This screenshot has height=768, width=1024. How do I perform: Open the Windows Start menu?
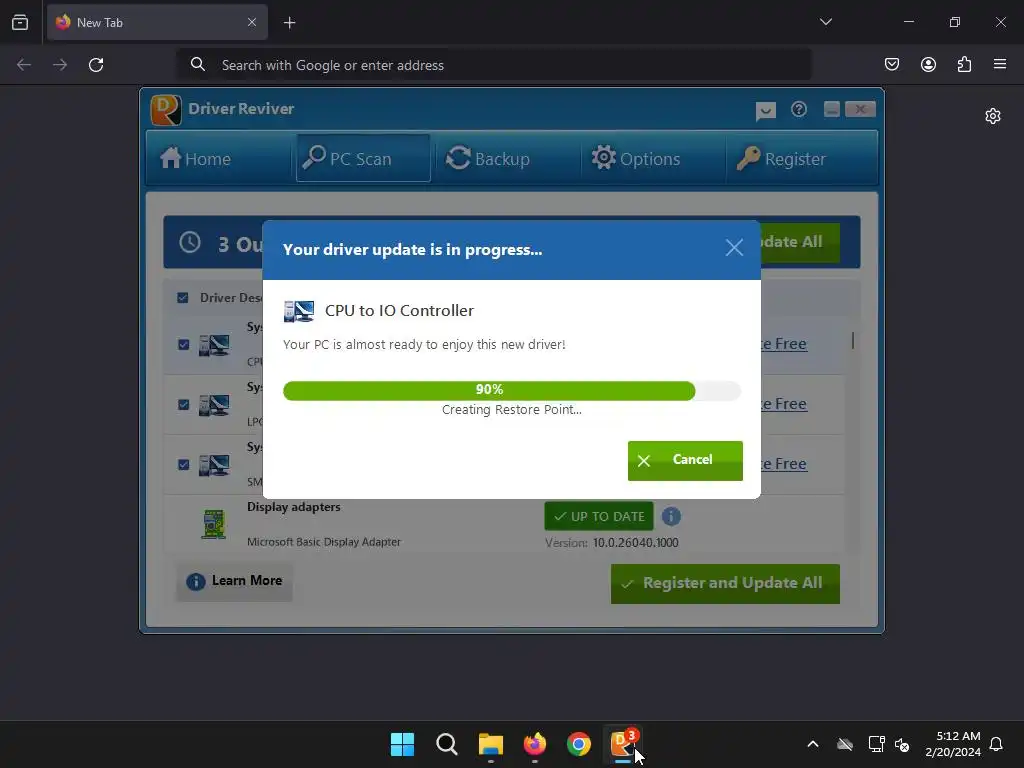pyautogui.click(x=402, y=744)
